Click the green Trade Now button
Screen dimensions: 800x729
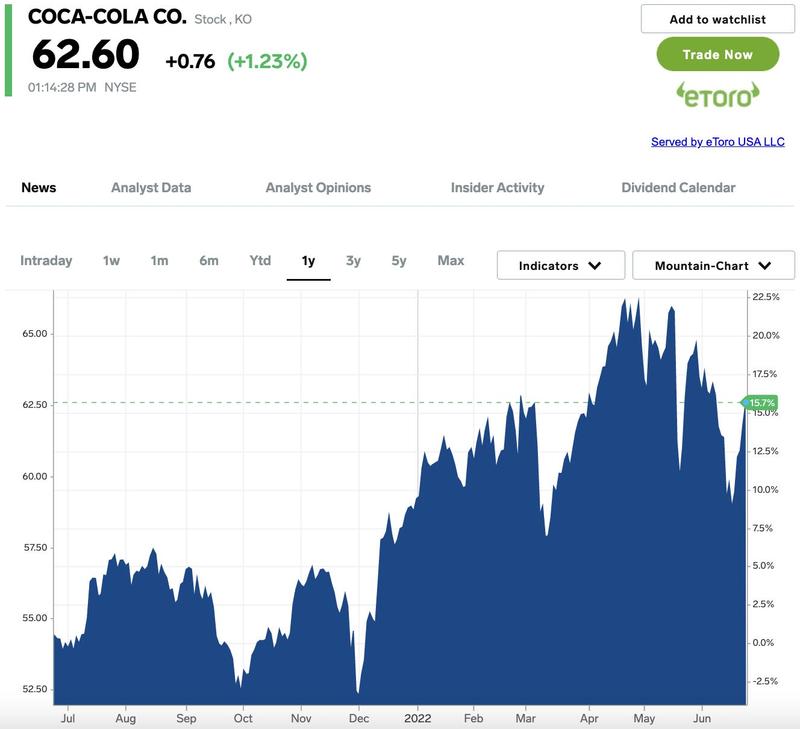click(x=717, y=54)
